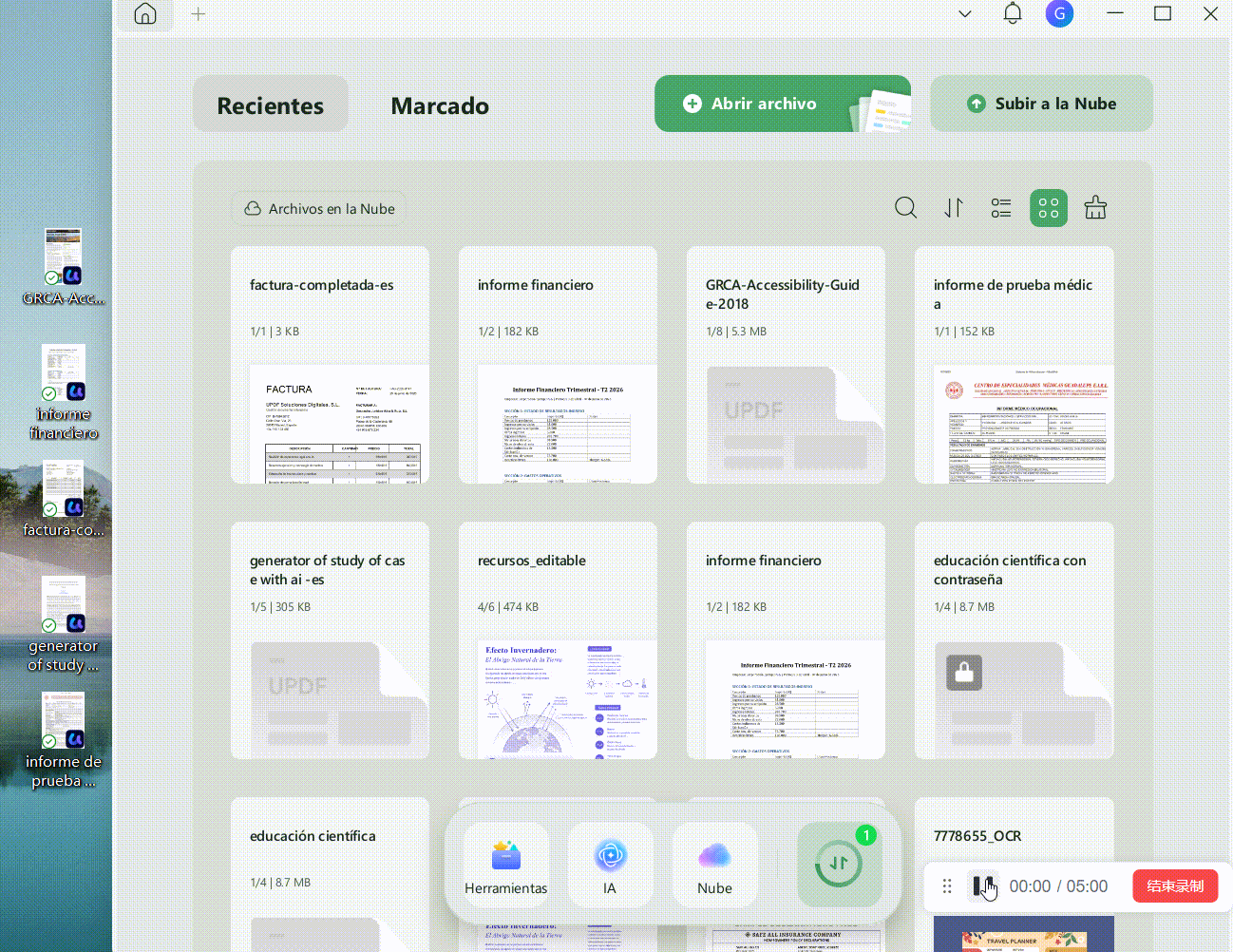1233x952 pixels.
Task: Click the '1/1 | 3 KB' file info
Action: [x=275, y=332]
